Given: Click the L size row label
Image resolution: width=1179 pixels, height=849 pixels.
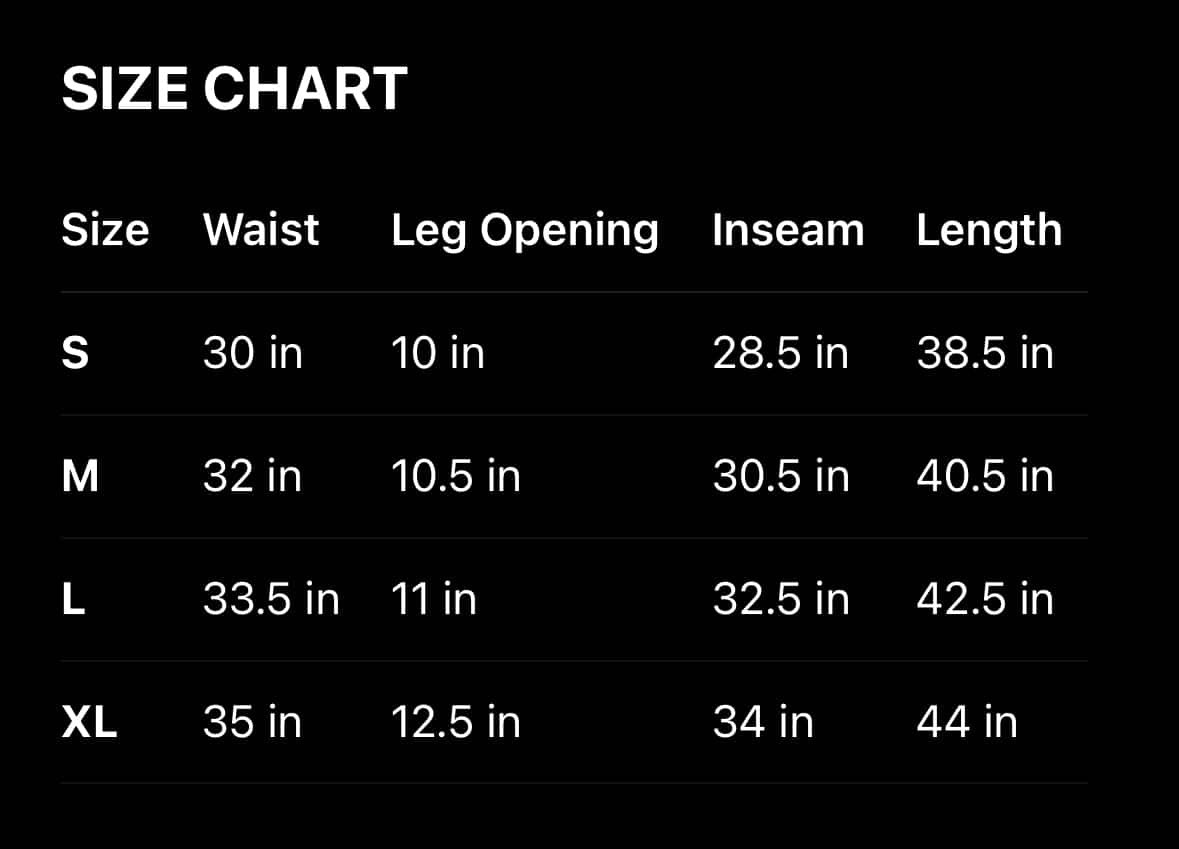Looking at the screenshot, I should pos(73,600).
